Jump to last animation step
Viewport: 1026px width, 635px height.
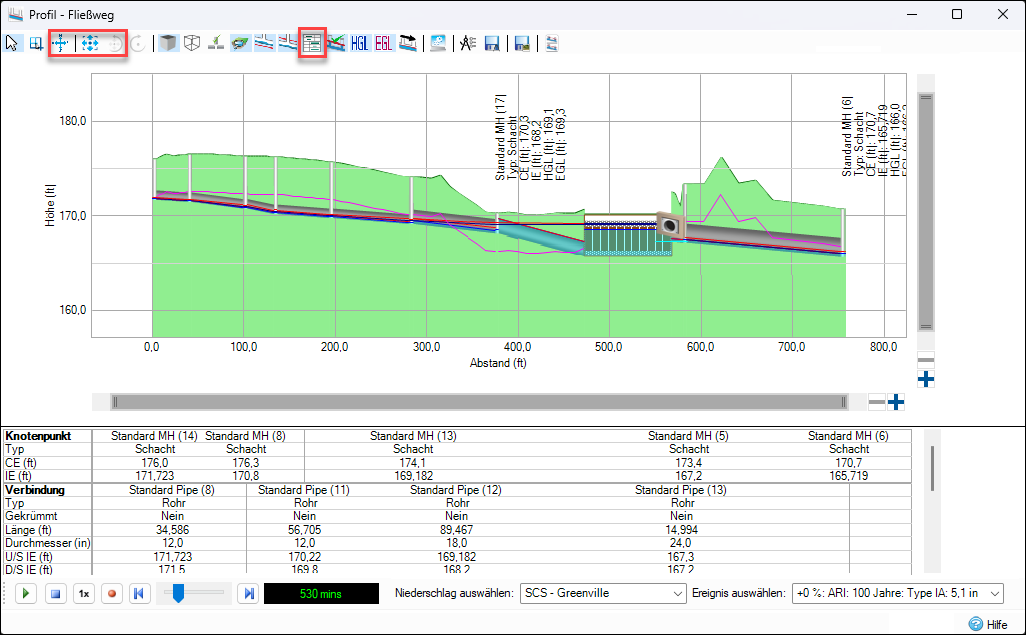(248, 594)
